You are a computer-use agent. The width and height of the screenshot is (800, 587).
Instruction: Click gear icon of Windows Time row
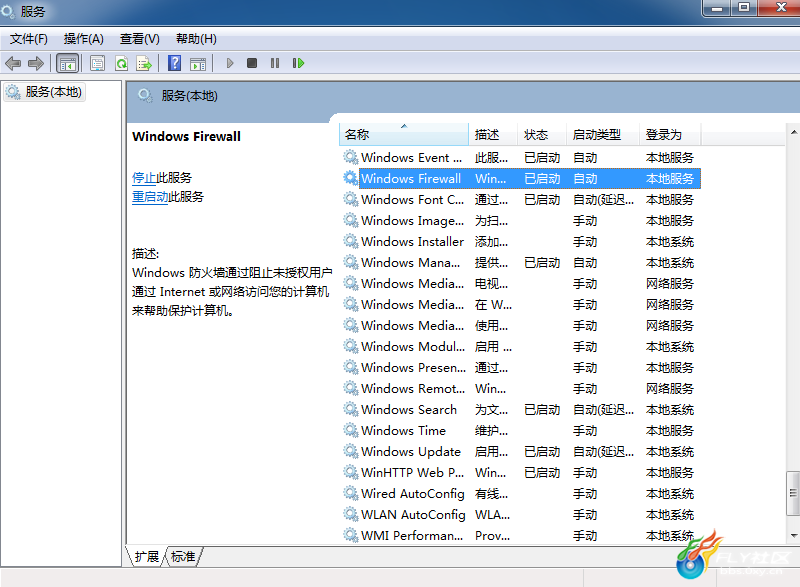click(x=351, y=430)
